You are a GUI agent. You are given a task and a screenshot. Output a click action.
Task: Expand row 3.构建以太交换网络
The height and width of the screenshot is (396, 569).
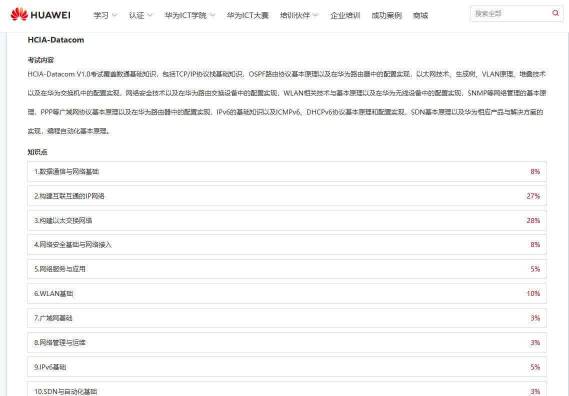point(287,220)
